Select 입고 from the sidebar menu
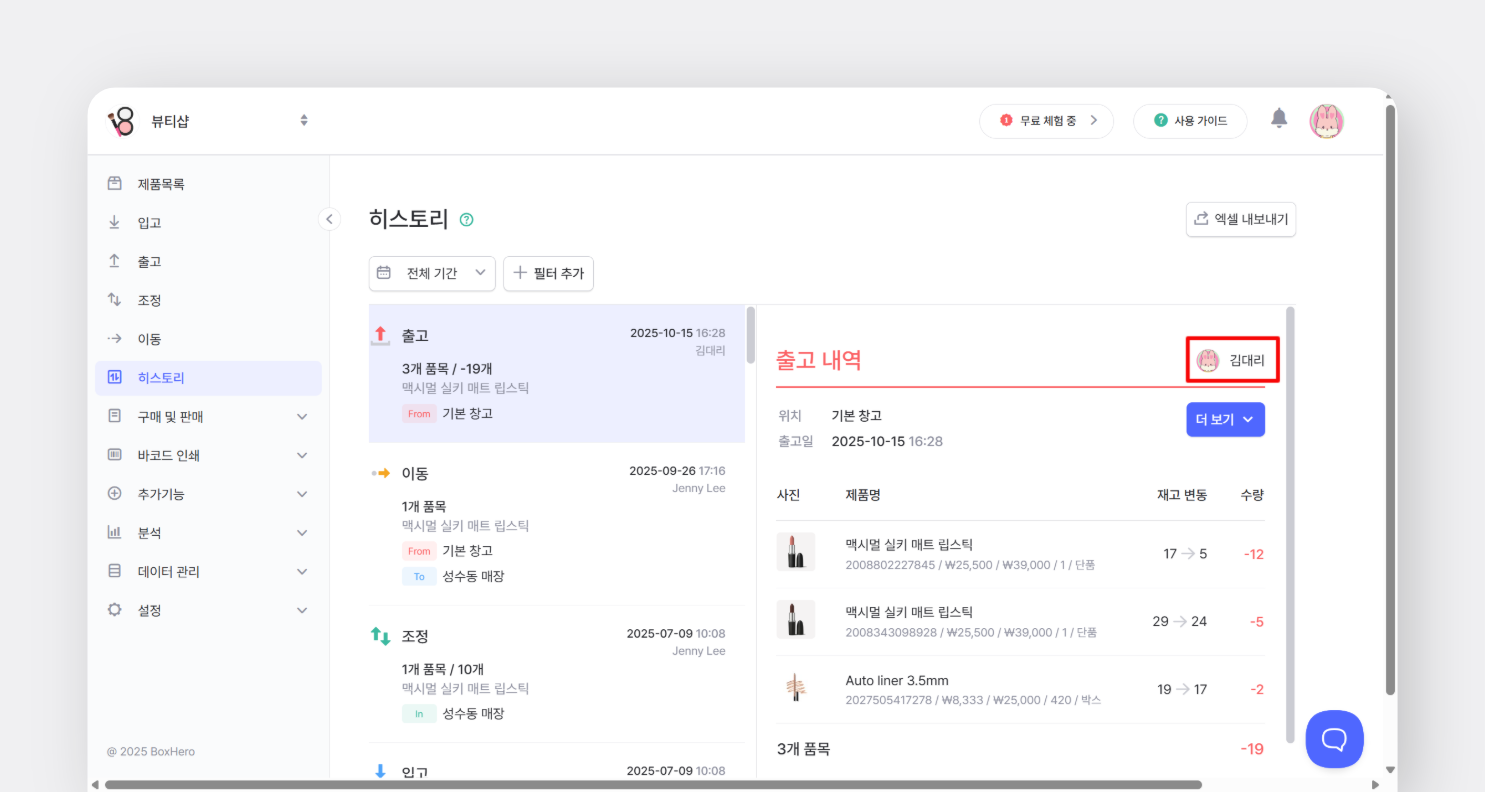 (149, 223)
